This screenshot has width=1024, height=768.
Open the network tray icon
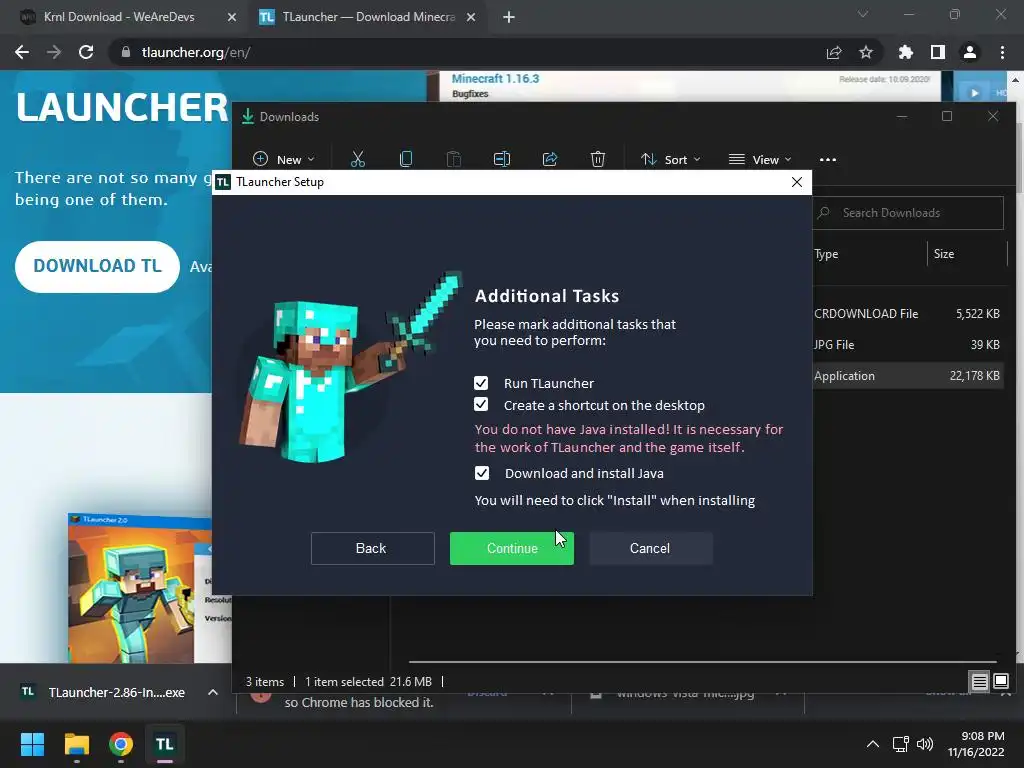pos(901,744)
